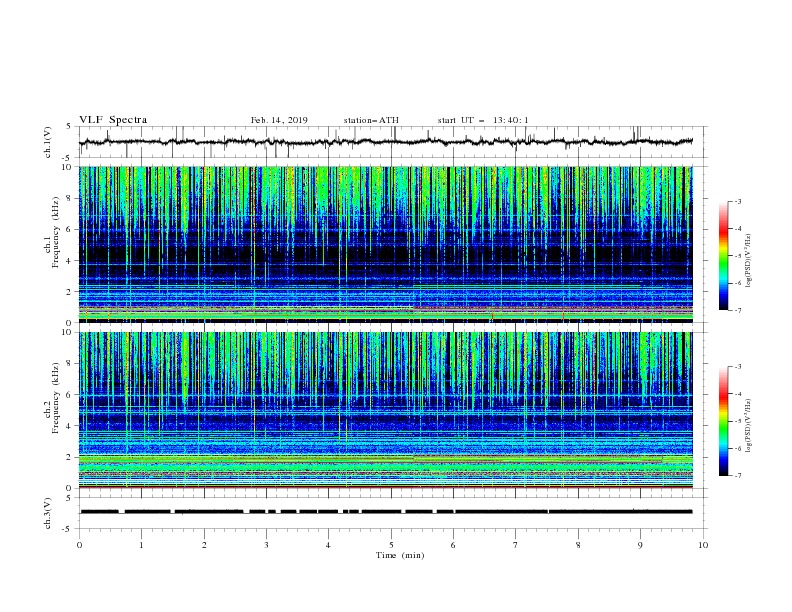Viewport: 792px width, 612px height.
Task: Select the date text "Feb. 14, 2019"
Action: 279,120
